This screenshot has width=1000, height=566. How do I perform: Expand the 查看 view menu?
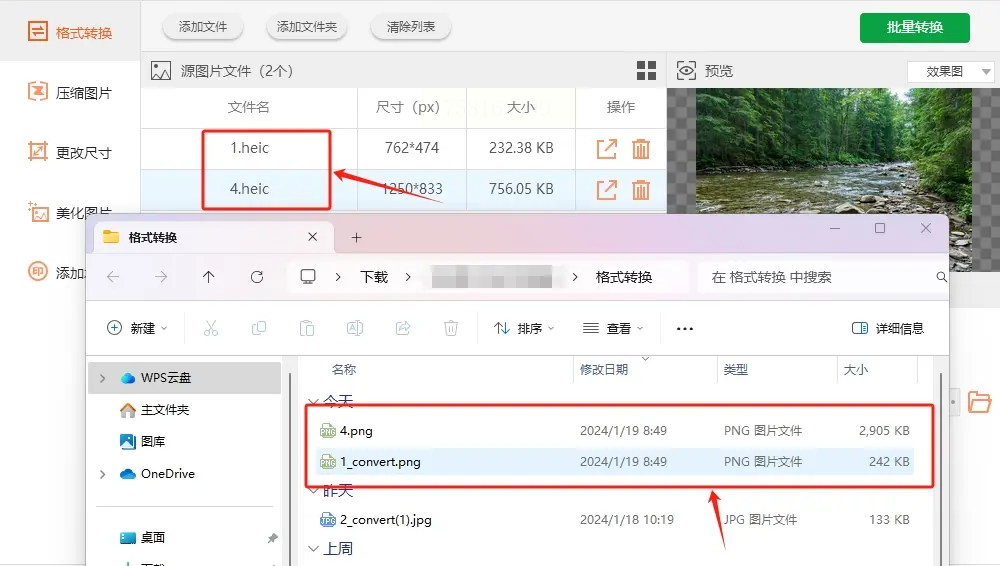click(x=613, y=328)
